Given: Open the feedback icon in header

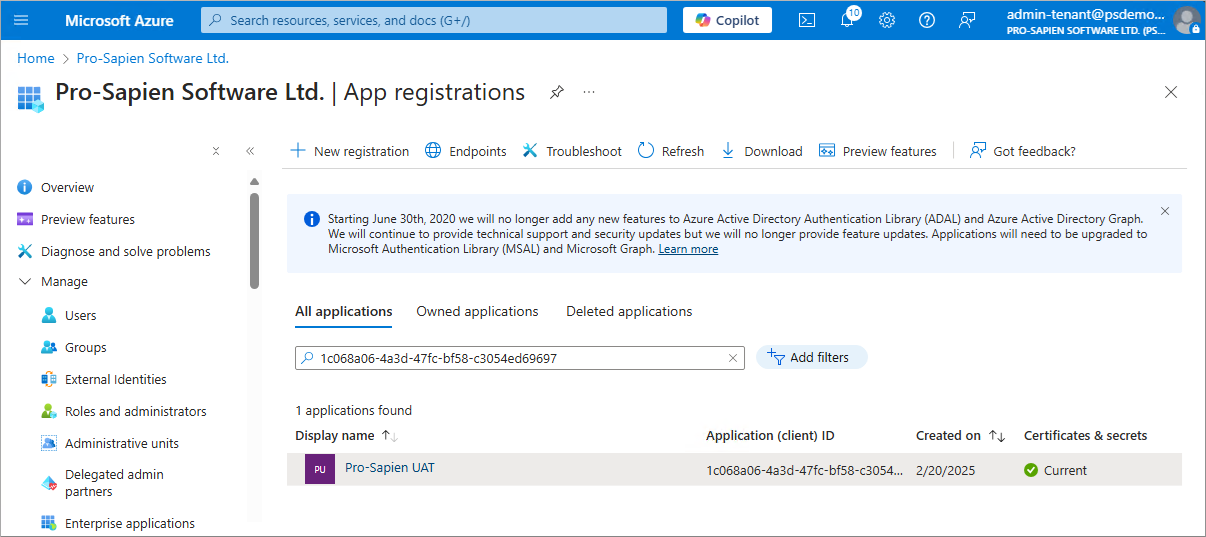Looking at the screenshot, I should (967, 20).
